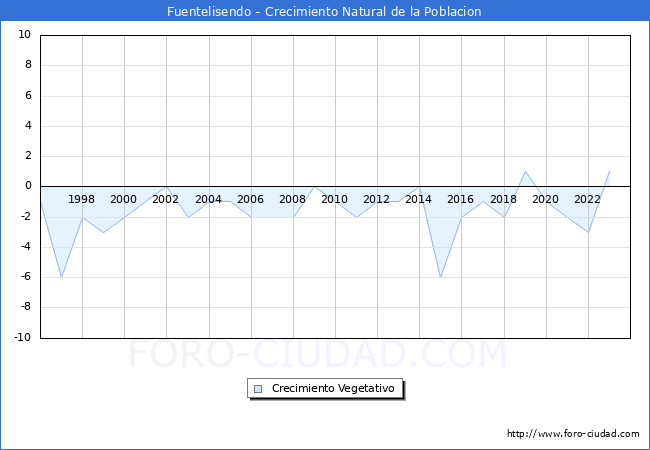Click the y-axis label -2
This screenshot has height=450, width=650.
[26, 216]
